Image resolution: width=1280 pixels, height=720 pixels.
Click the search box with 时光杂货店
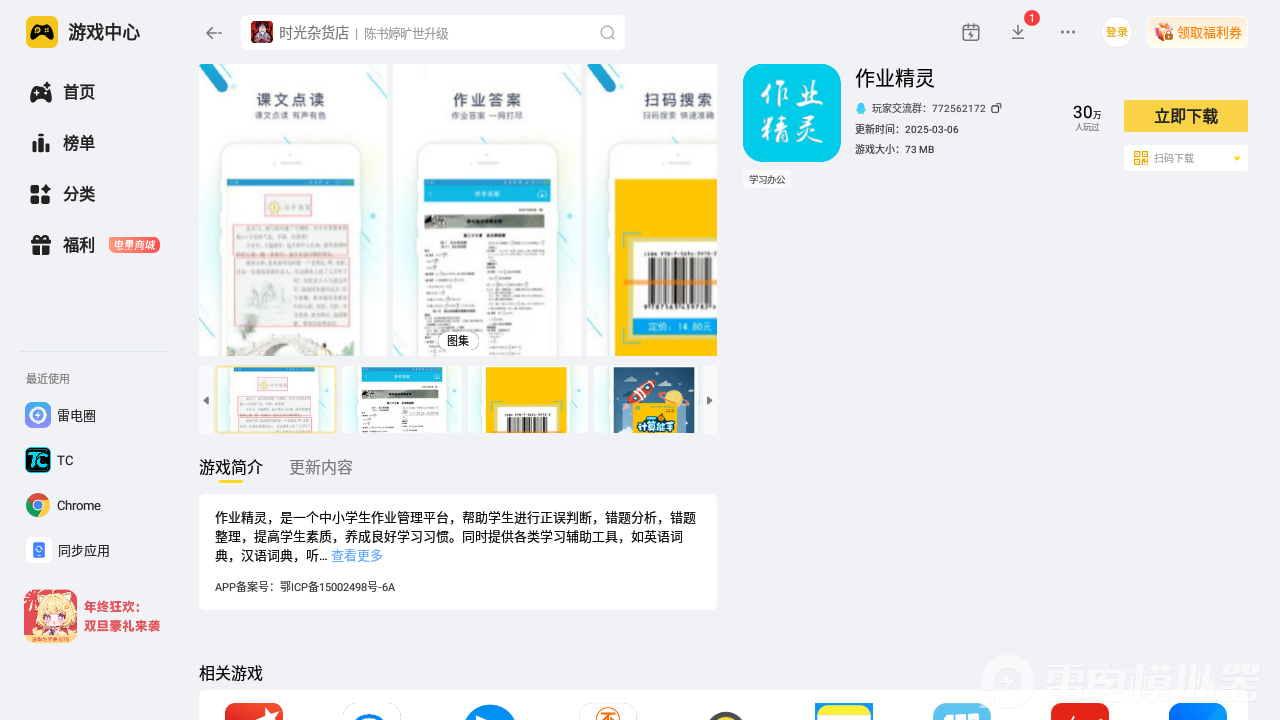433,33
